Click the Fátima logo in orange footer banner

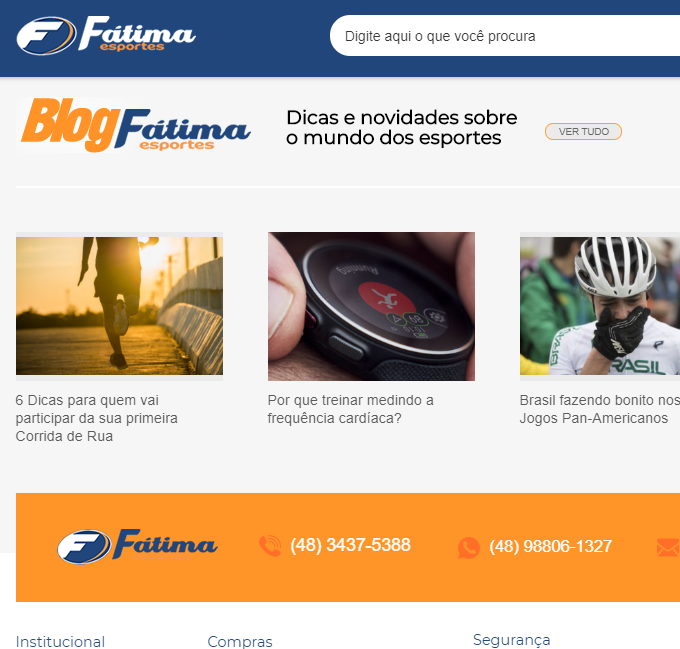[137, 546]
